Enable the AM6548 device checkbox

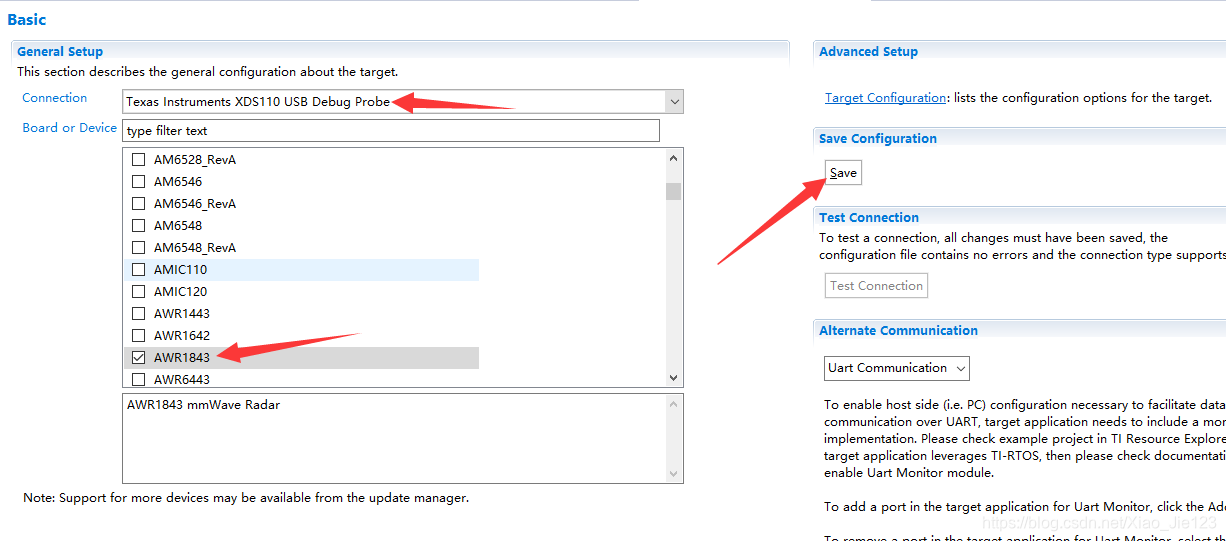pyautogui.click(x=138, y=226)
